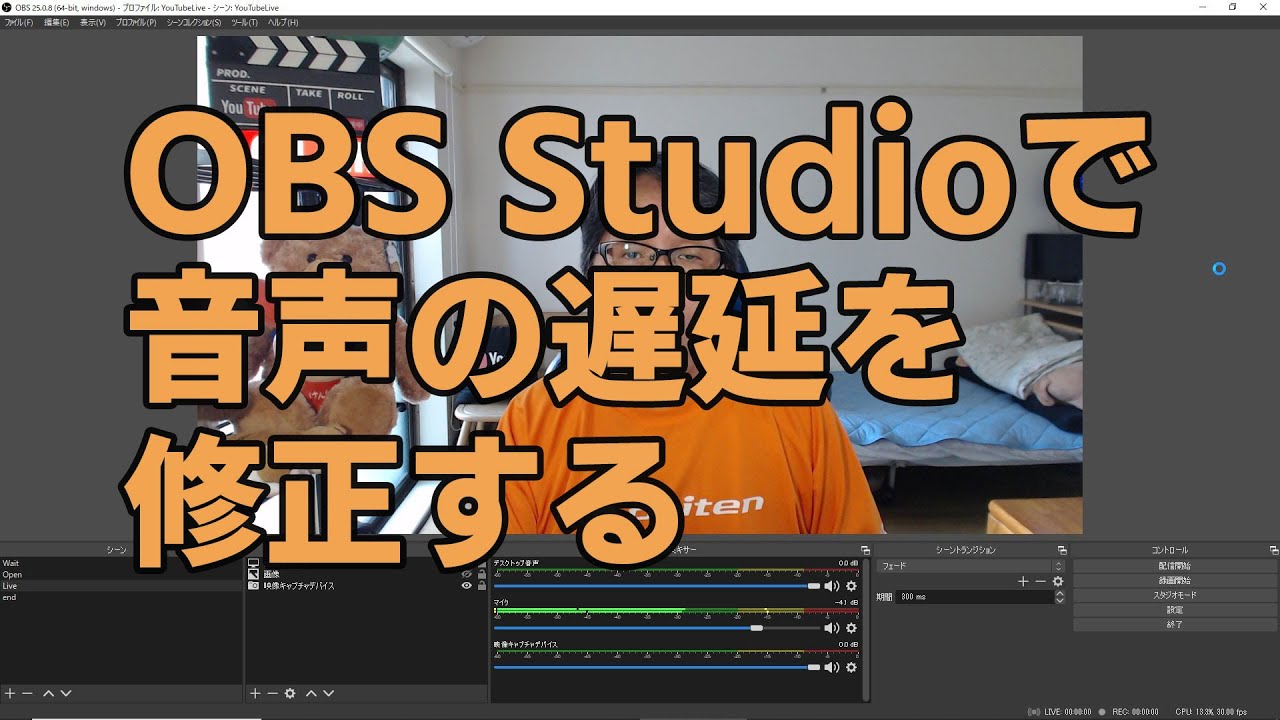This screenshot has width=1280, height=720.
Task: Add a transition with plus icon
Action: point(1023,581)
